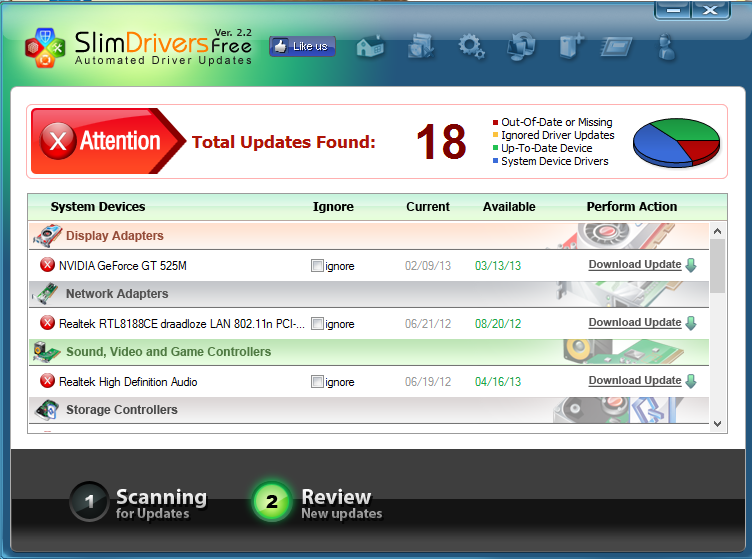Minimize the SlimDrivers window
This screenshot has width=752, height=559.
coord(673,10)
